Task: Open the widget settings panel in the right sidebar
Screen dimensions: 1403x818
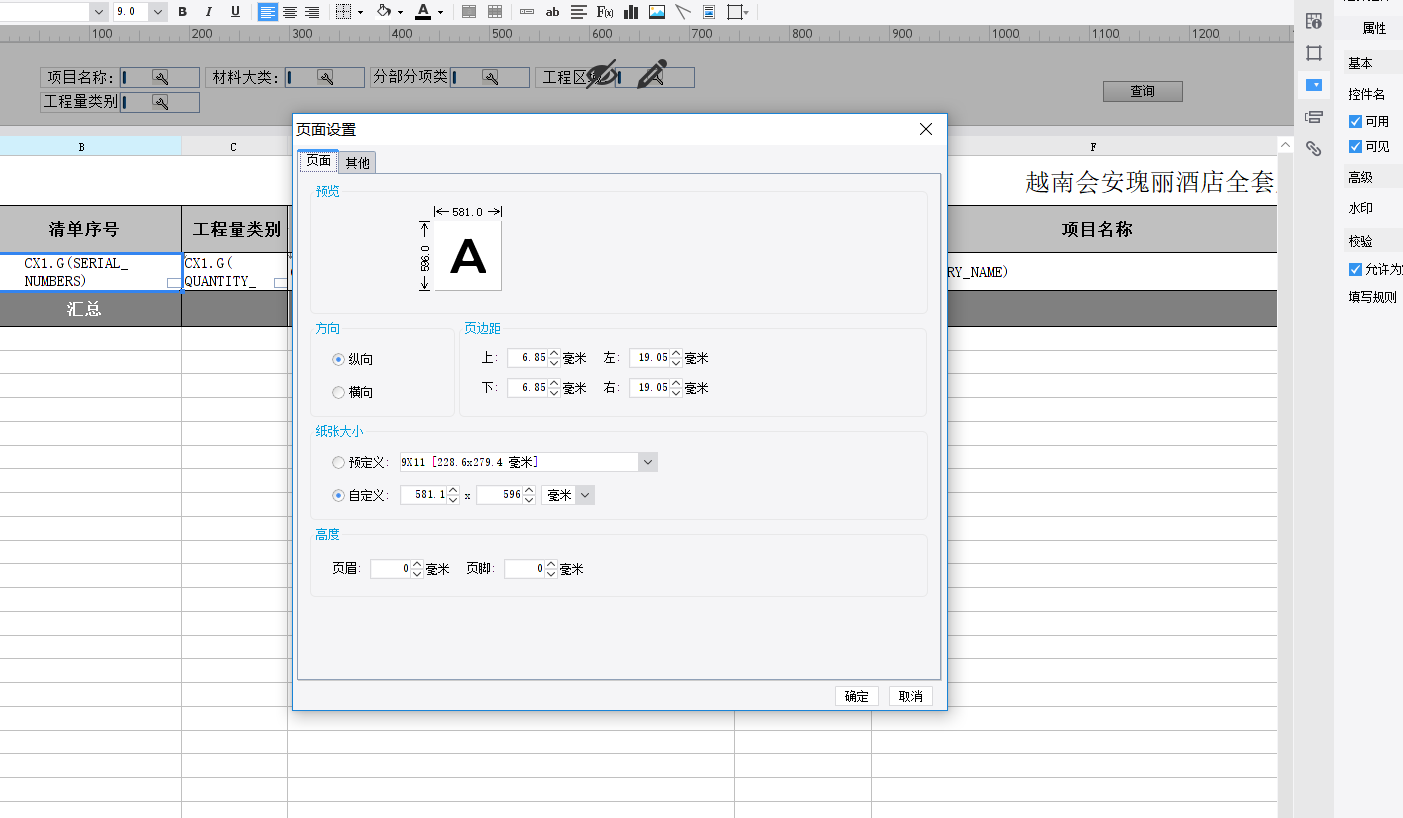Action: pos(1314,85)
